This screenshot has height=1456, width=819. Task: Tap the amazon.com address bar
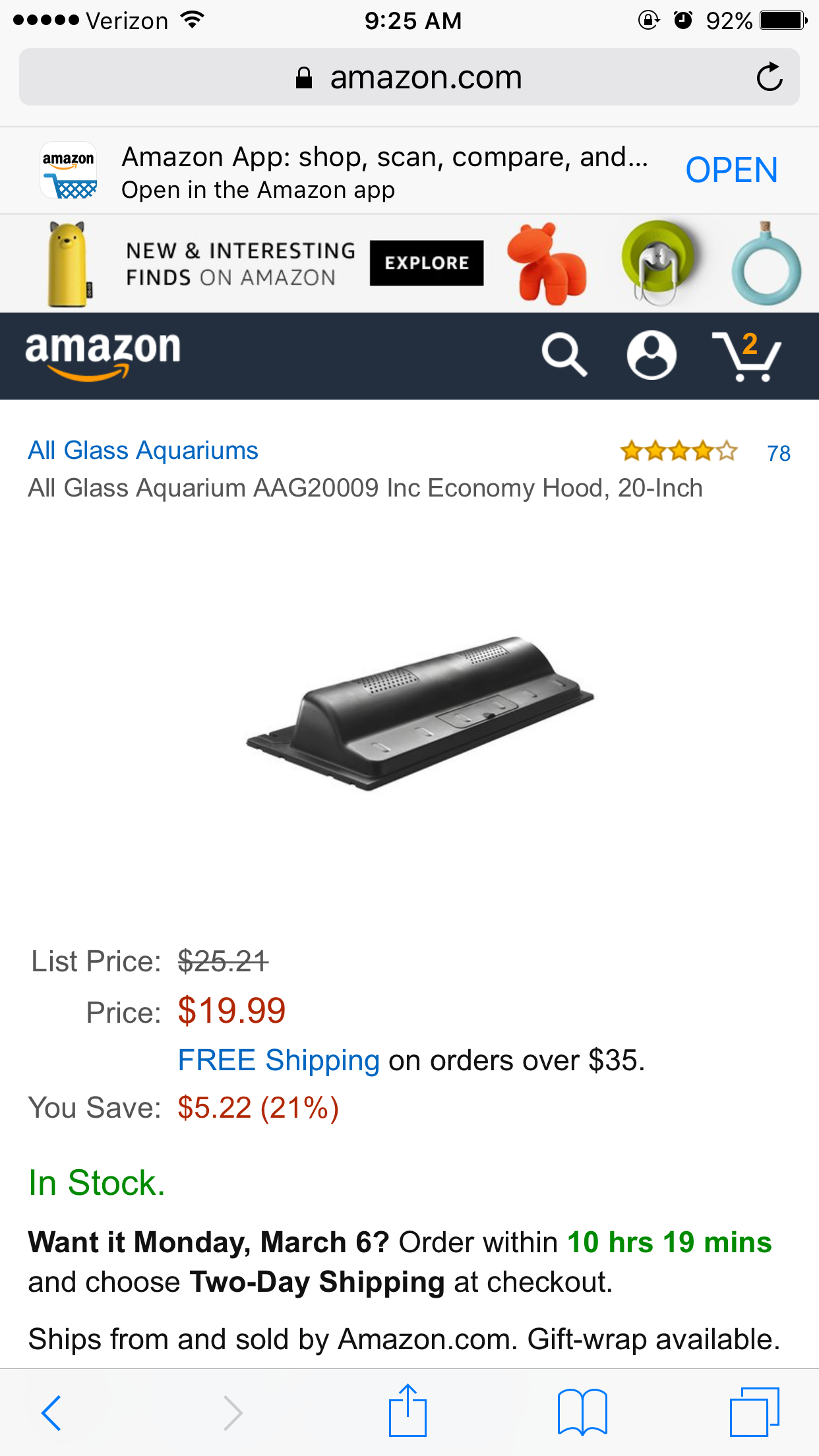409,77
